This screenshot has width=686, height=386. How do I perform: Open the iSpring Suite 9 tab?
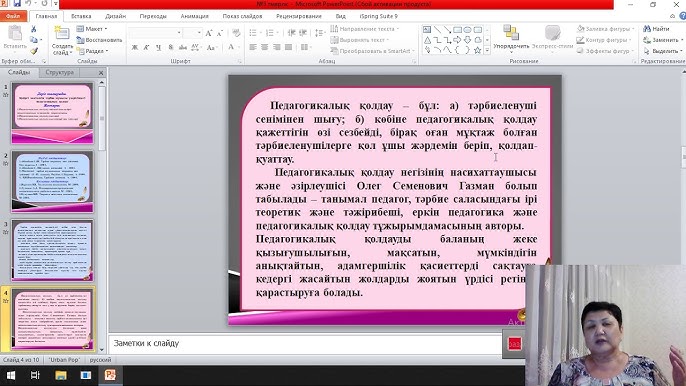(379, 16)
